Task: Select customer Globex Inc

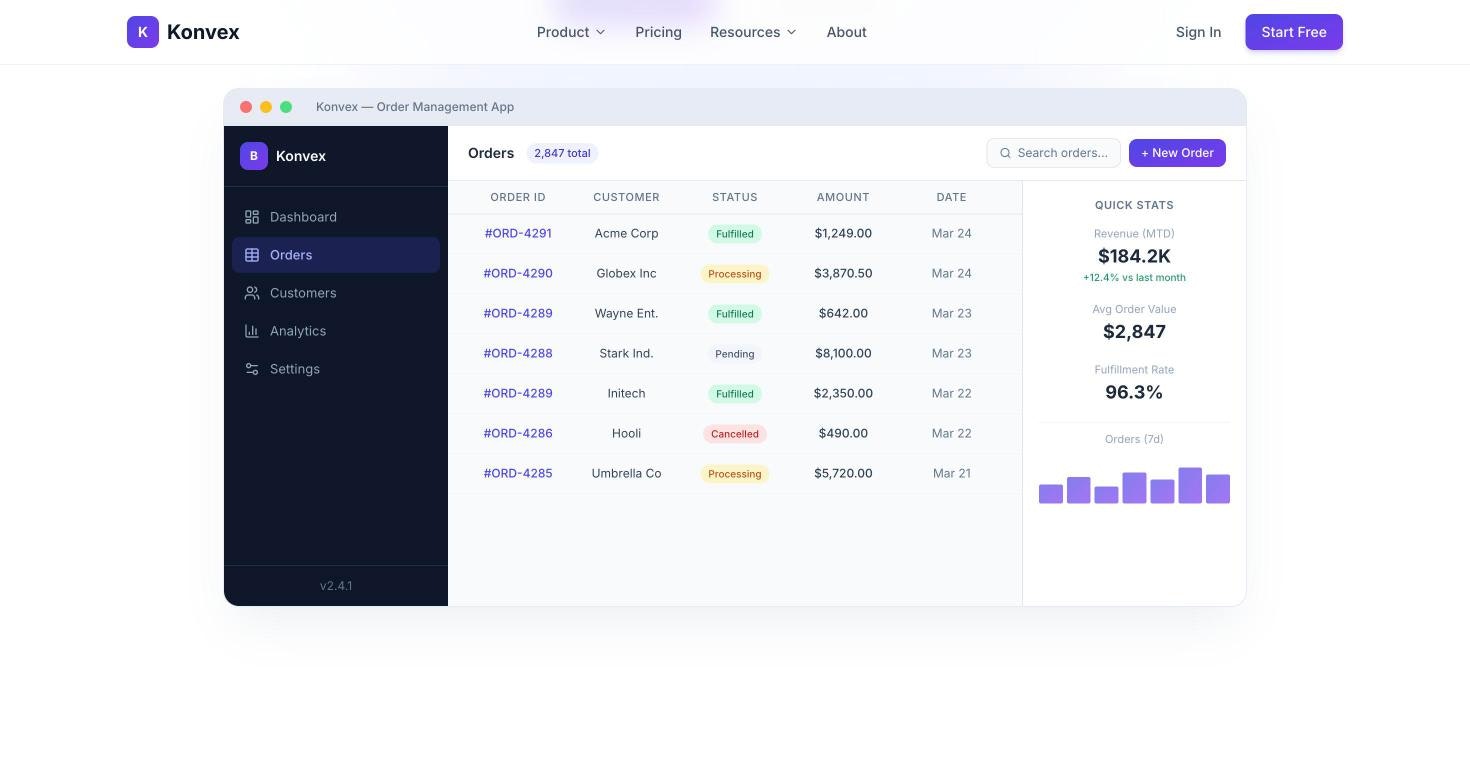Action: tap(626, 273)
